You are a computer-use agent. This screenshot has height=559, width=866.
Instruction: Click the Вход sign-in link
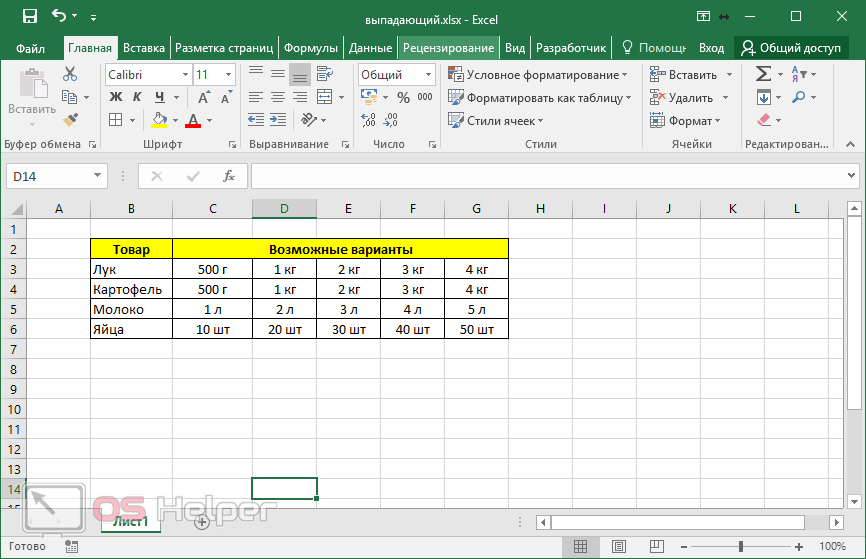(711, 47)
